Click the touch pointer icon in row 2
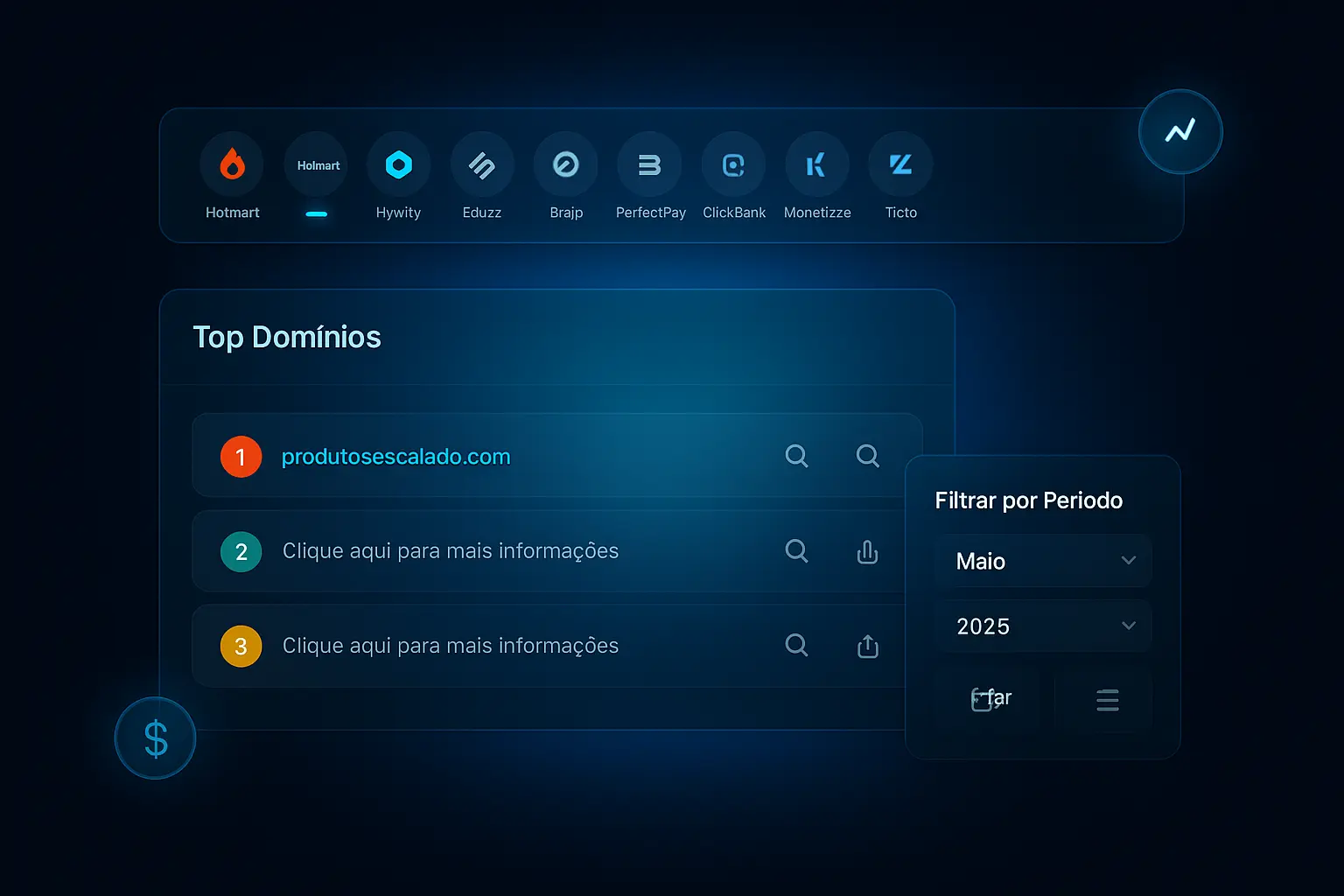This screenshot has width=1344, height=896. (x=867, y=551)
